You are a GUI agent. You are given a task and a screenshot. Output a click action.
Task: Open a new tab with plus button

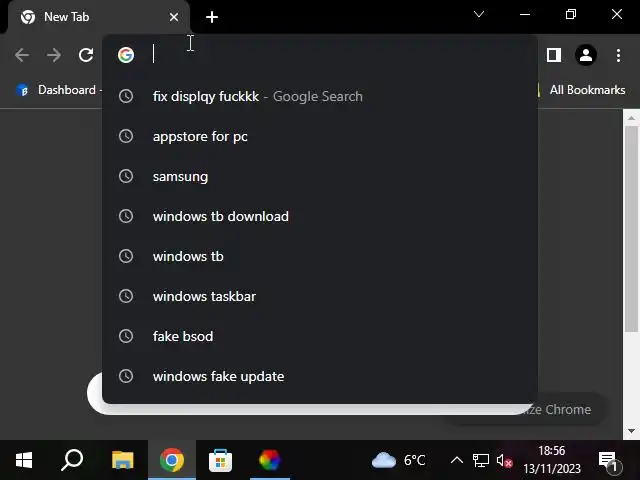pos(212,17)
